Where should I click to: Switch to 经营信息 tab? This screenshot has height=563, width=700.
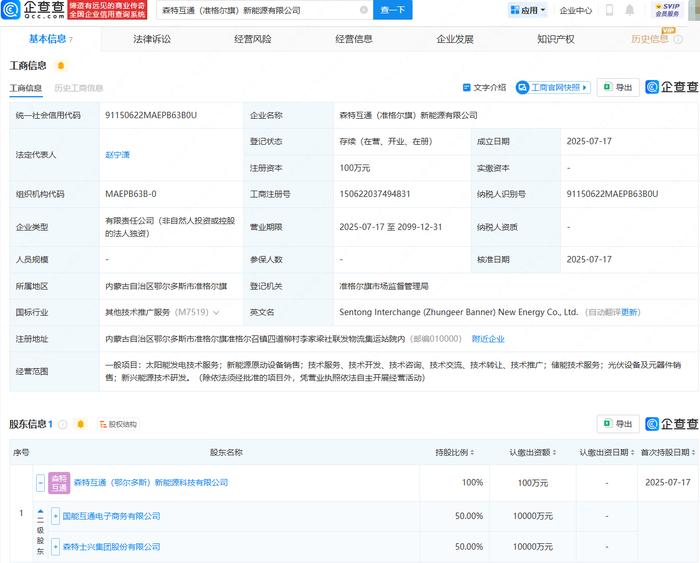[x=354, y=39]
